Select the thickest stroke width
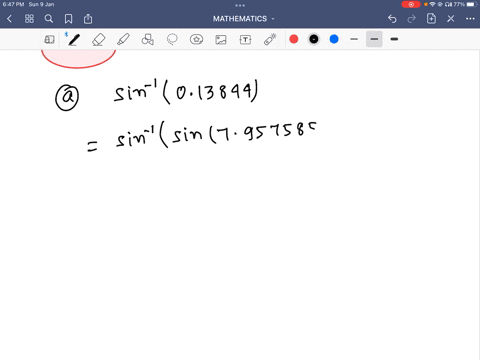Screen dimensions: 480x360 pos(394,39)
